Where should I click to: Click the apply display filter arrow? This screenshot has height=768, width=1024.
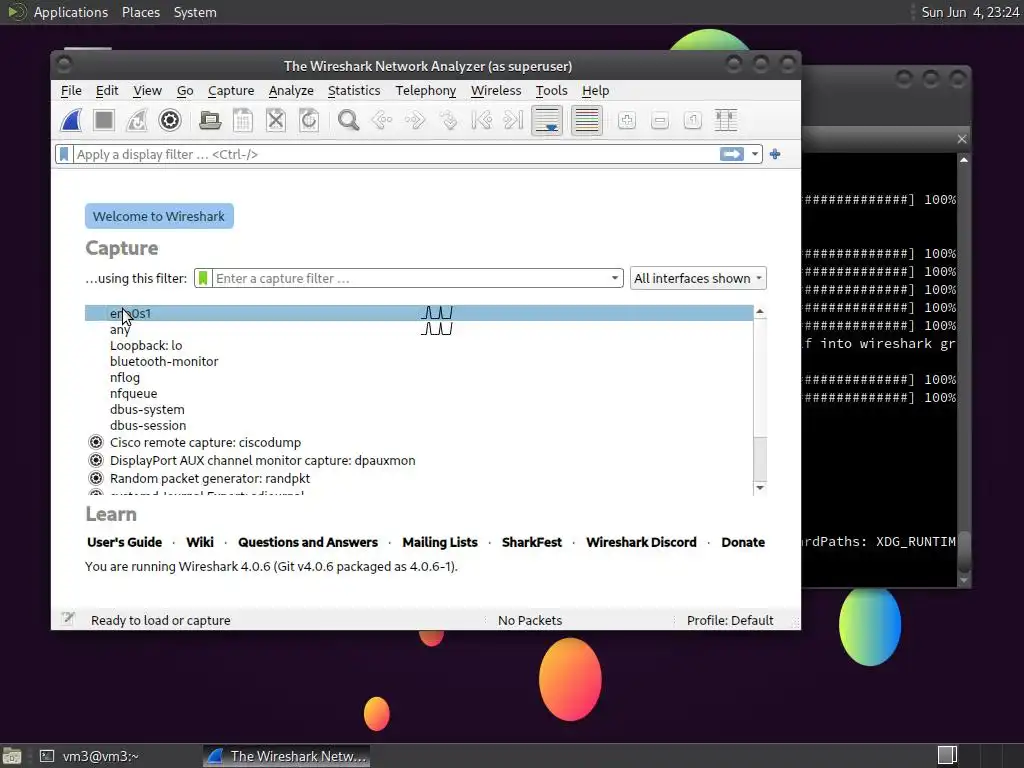(x=731, y=154)
